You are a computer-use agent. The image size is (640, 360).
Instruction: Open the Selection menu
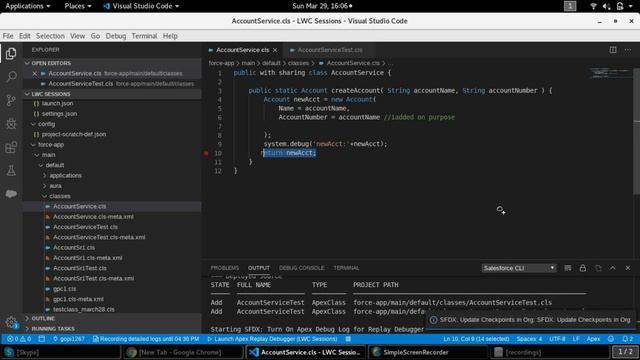(x=50, y=36)
